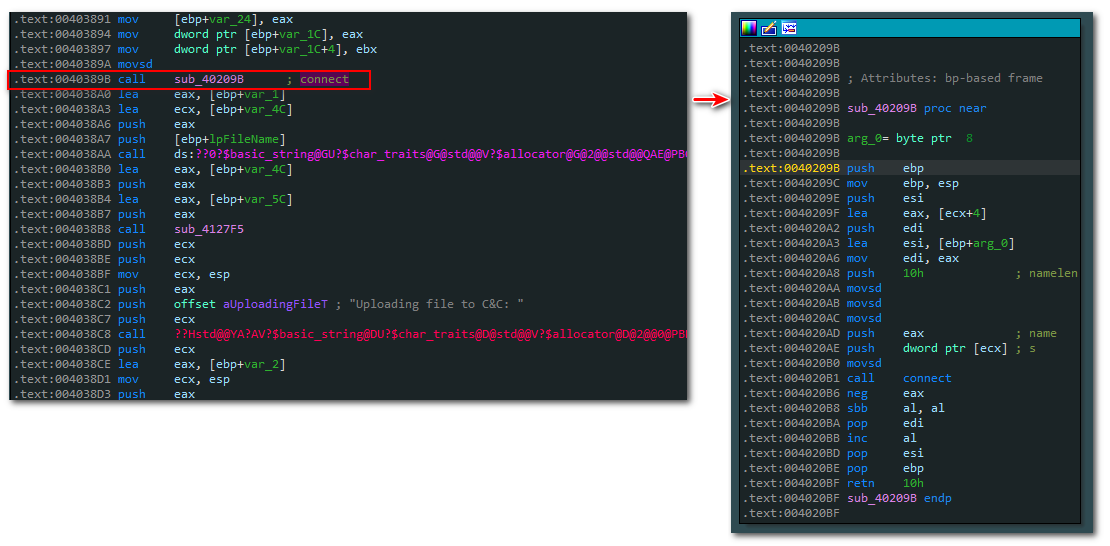This screenshot has width=1110, height=546.
Task: Click the lea eax, [ebp+var_1] line
Action: [x=149, y=94]
